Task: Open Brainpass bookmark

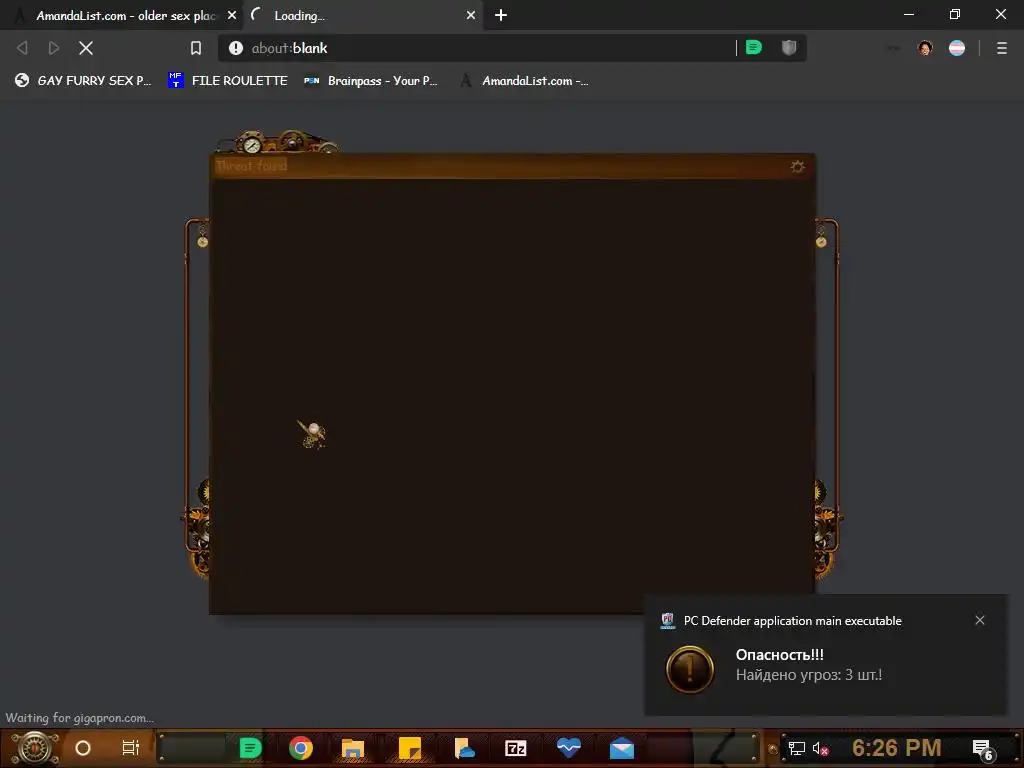Action: pos(371,80)
